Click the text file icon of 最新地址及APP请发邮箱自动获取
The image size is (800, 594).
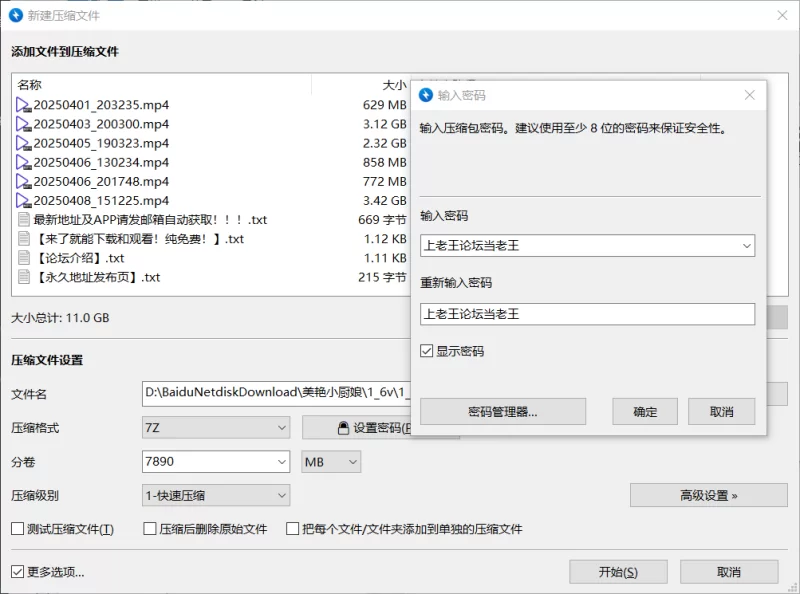click(x=23, y=220)
